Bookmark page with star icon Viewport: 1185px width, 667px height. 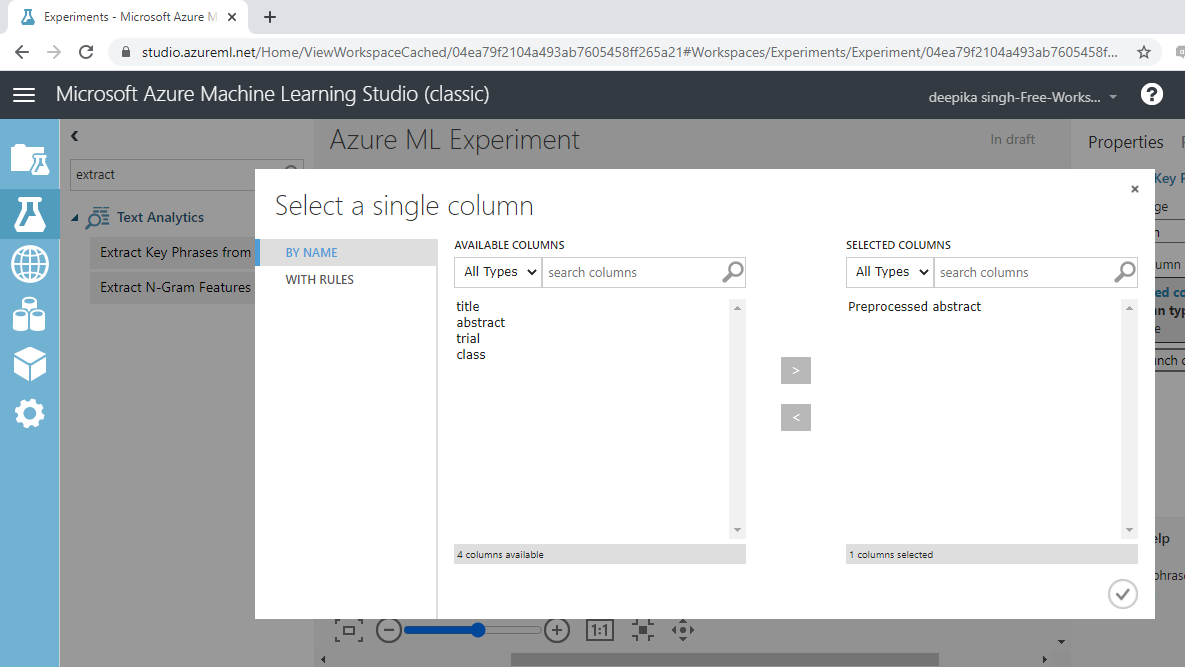[x=1143, y=52]
